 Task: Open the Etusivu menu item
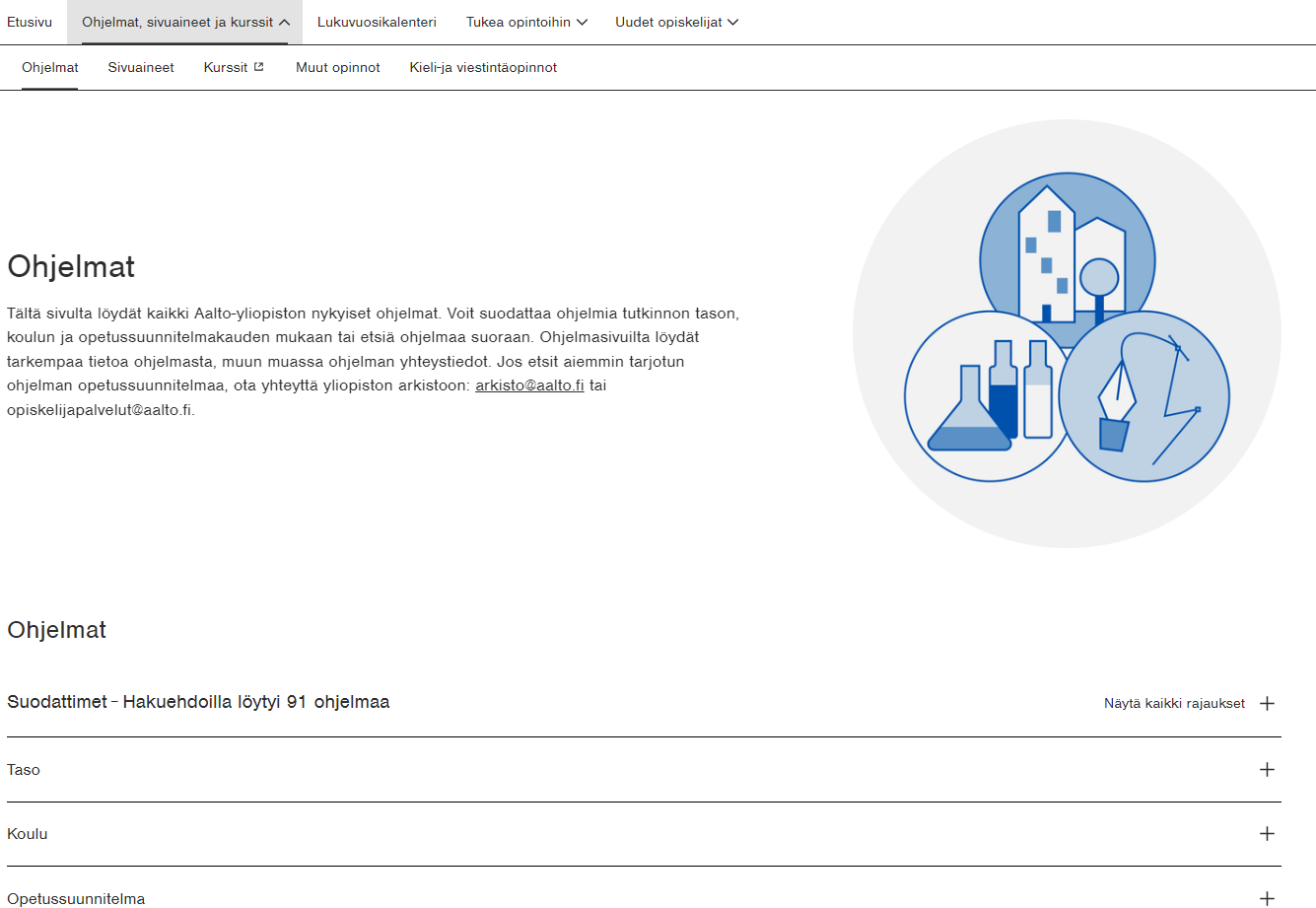(30, 22)
